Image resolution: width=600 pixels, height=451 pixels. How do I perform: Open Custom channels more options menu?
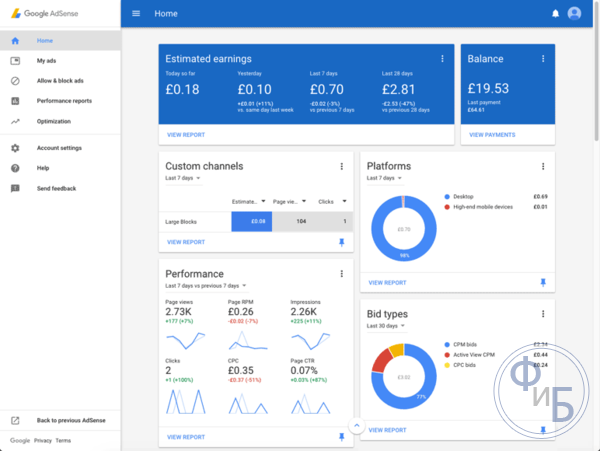342,166
